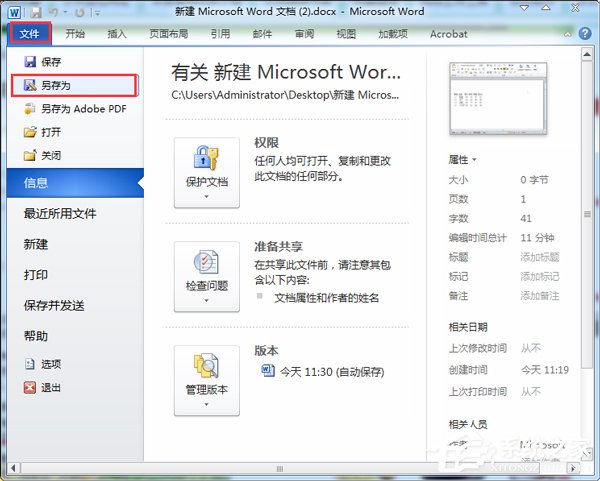Switch to the 审阅 ribbon tab
Viewport: 600px width, 481px height.
click(x=304, y=34)
